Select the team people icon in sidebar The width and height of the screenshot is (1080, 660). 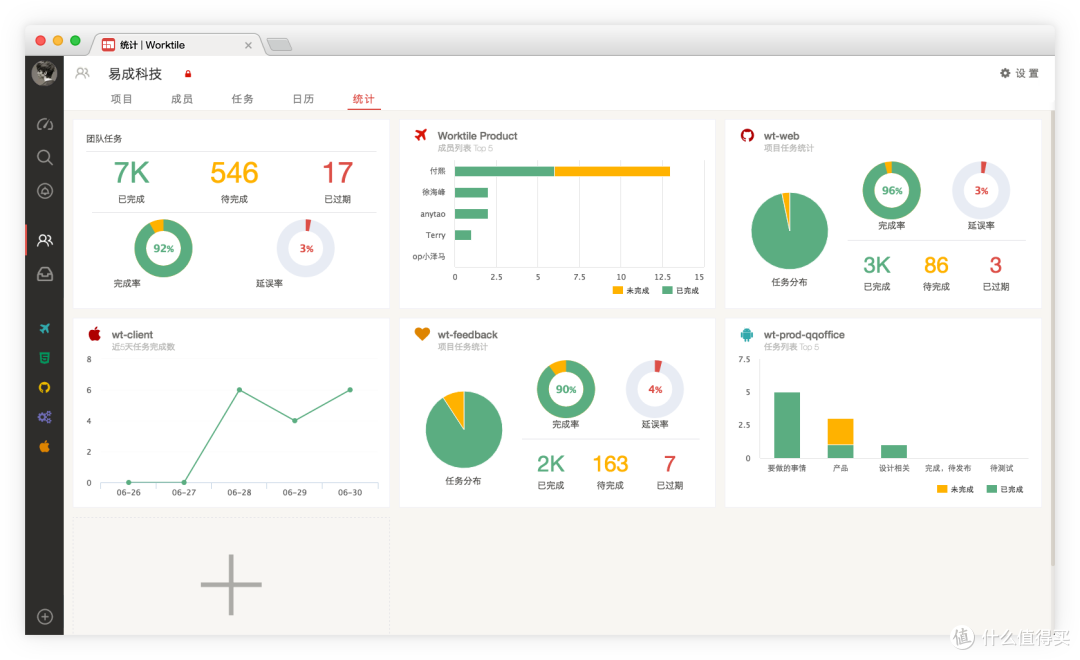tap(45, 240)
